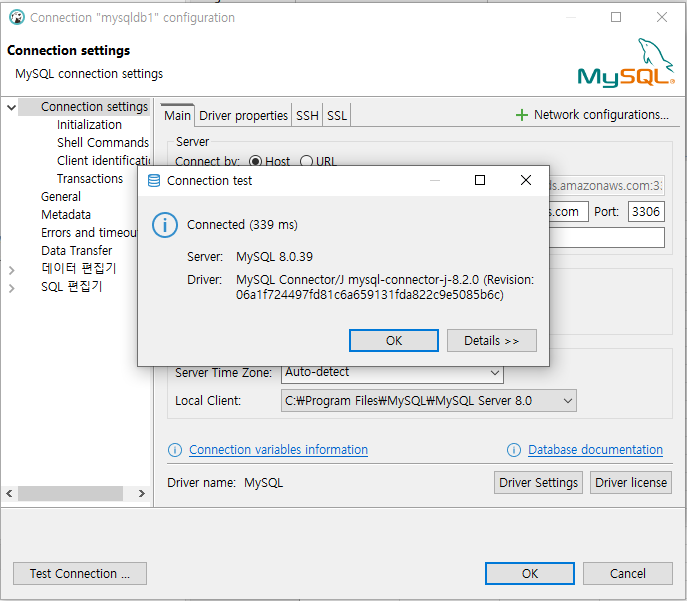Maximize the Connection test dialog

point(480,180)
